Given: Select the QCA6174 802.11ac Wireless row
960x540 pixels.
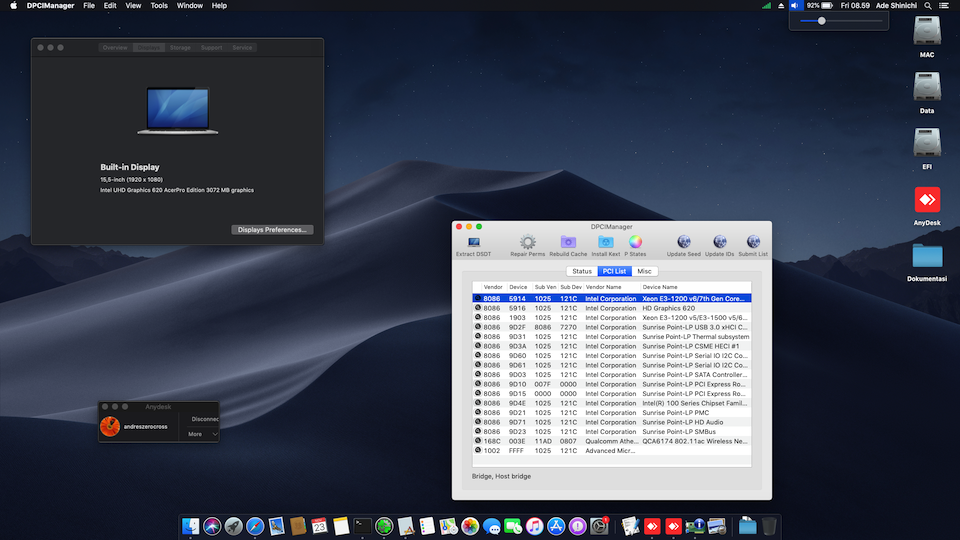Looking at the screenshot, I should click(612, 441).
